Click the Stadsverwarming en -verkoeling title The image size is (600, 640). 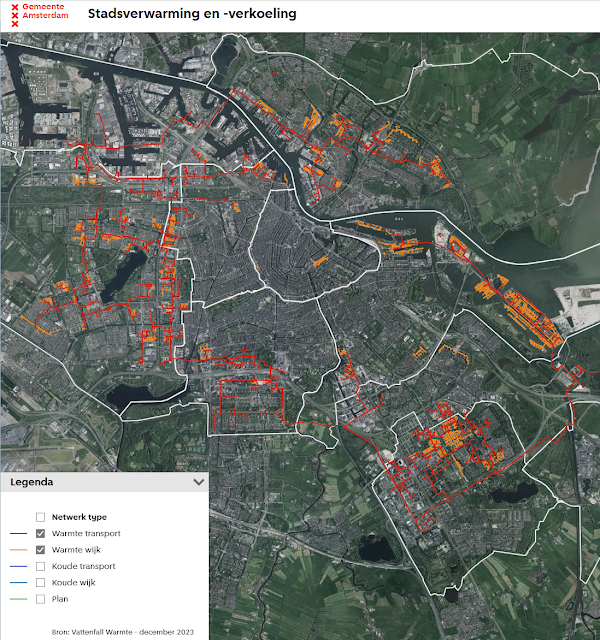(x=192, y=13)
